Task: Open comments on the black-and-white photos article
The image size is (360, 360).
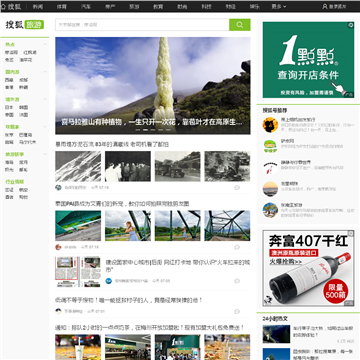Action: pyautogui.click(x=237, y=188)
